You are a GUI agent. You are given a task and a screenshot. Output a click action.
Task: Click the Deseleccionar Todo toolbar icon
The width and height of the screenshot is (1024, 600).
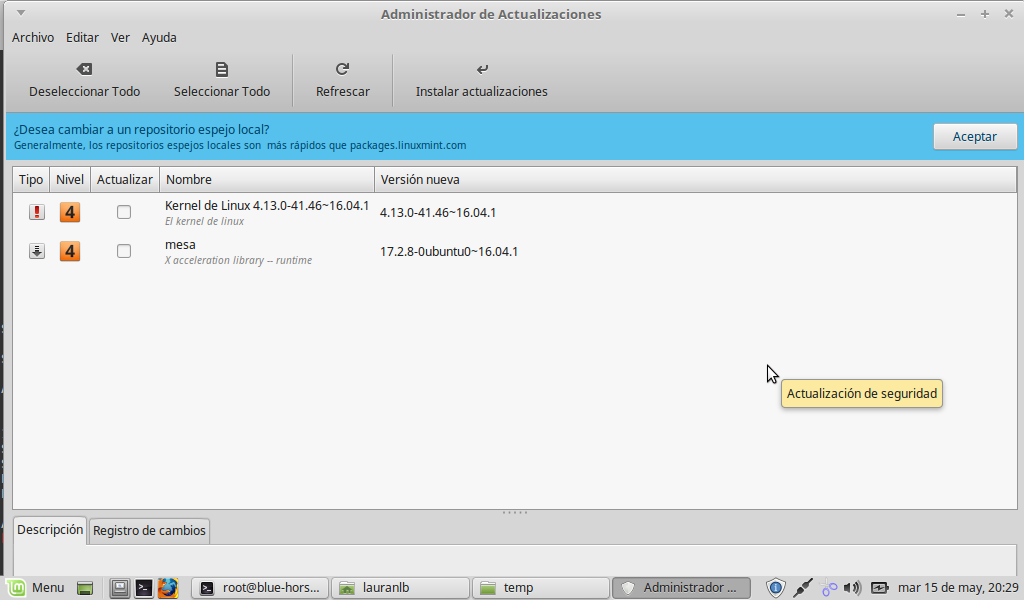pyautogui.click(x=85, y=69)
